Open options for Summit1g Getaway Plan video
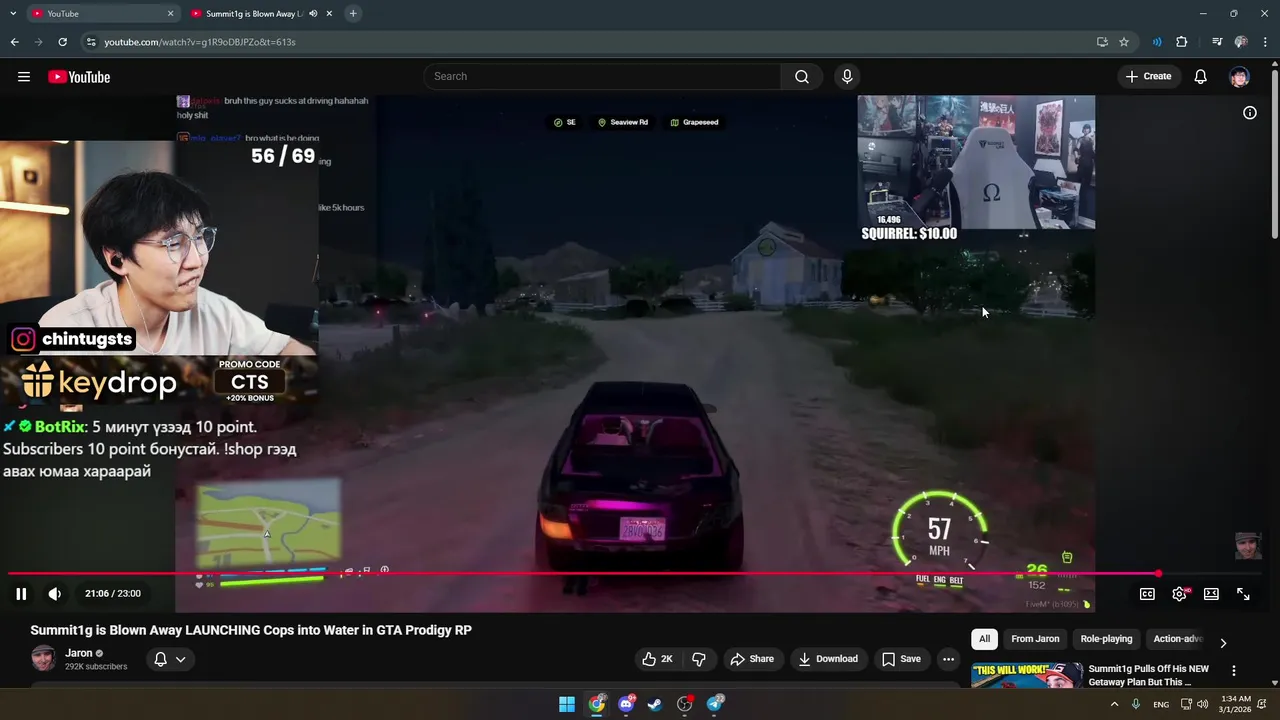Viewport: 1280px width, 720px height. click(x=1233, y=671)
